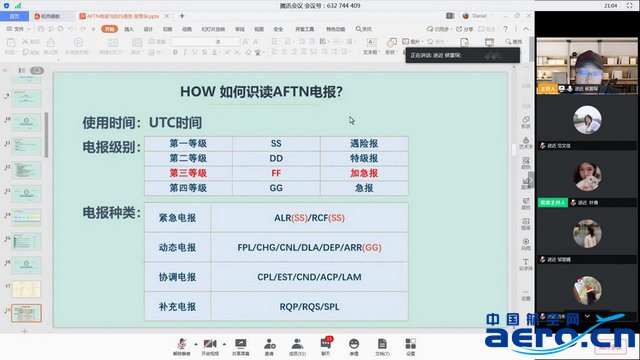This screenshot has width=640, height=360.
Task: Open the chat (聊天) icon with notification badge
Action: point(326,347)
